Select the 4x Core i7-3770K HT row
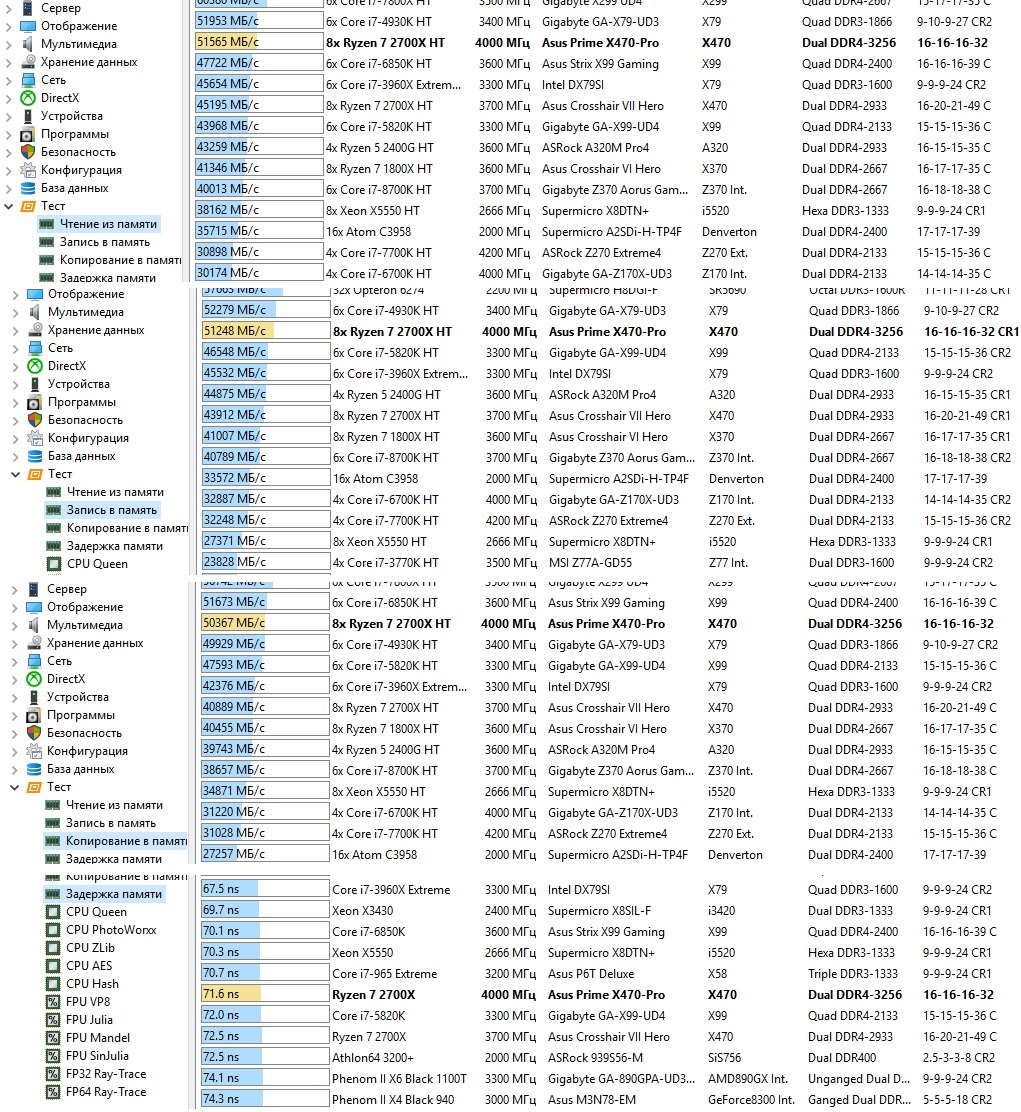Image resolution: width=1021 pixels, height=1112 pixels. [x=610, y=562]
